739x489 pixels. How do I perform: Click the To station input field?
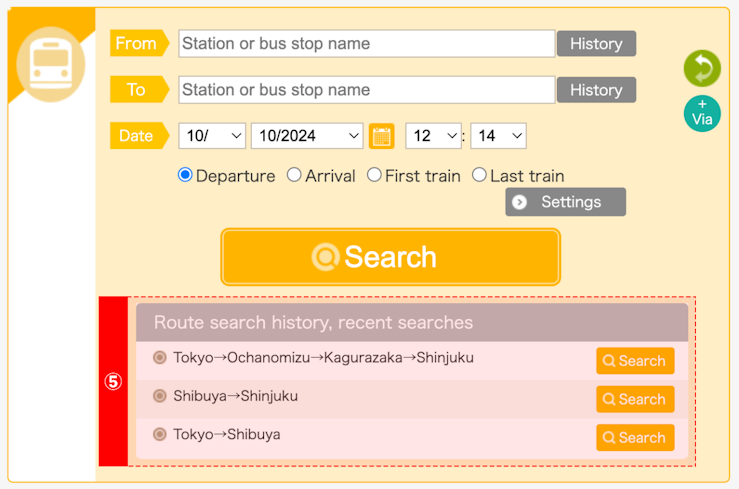tap(367, 90)
